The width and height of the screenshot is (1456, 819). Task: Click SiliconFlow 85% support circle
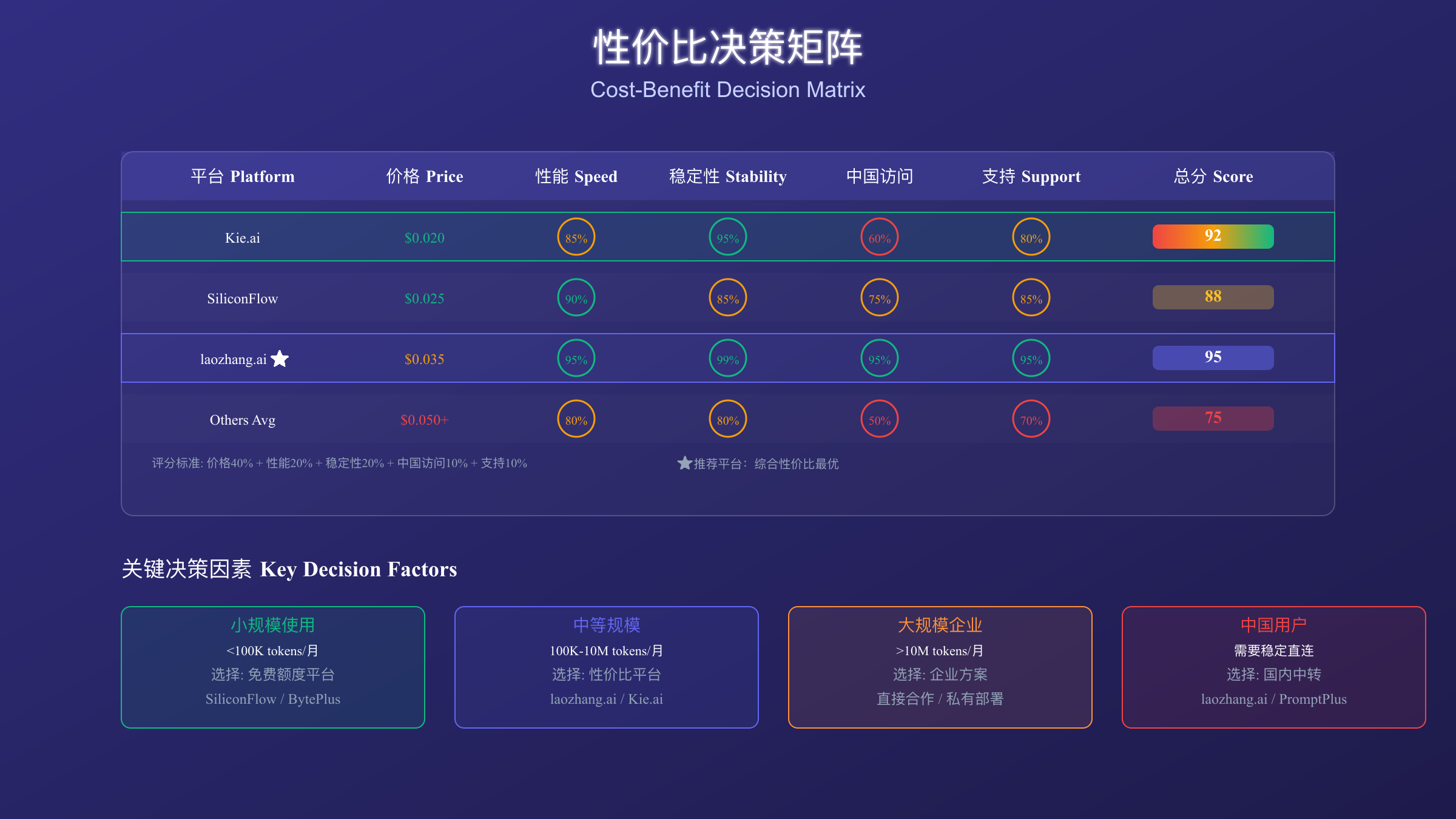click(1031, 297)
